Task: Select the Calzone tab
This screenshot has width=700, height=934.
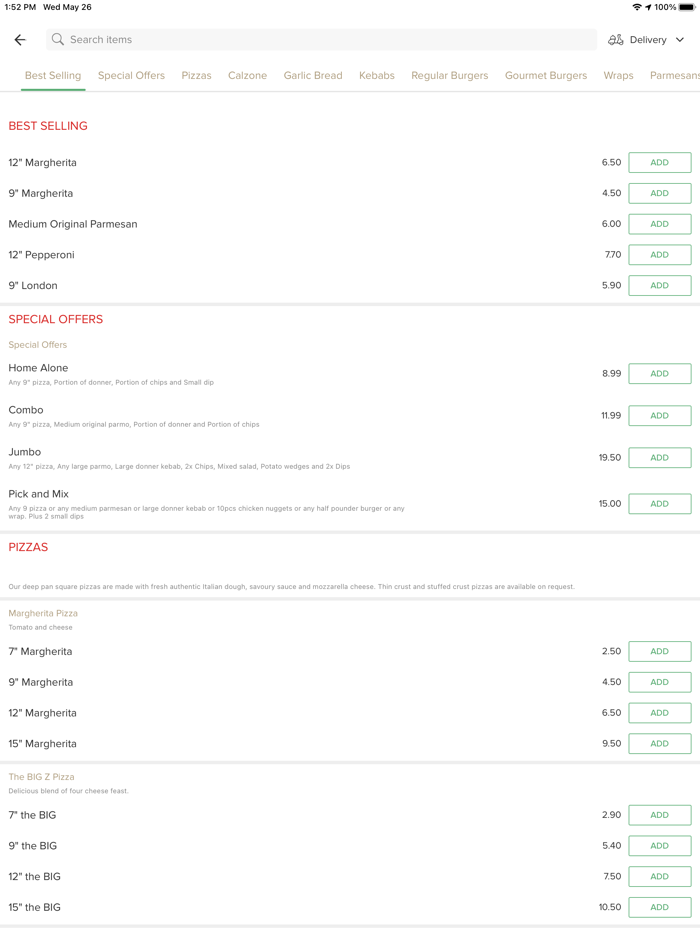Action: tap(247, 75)
